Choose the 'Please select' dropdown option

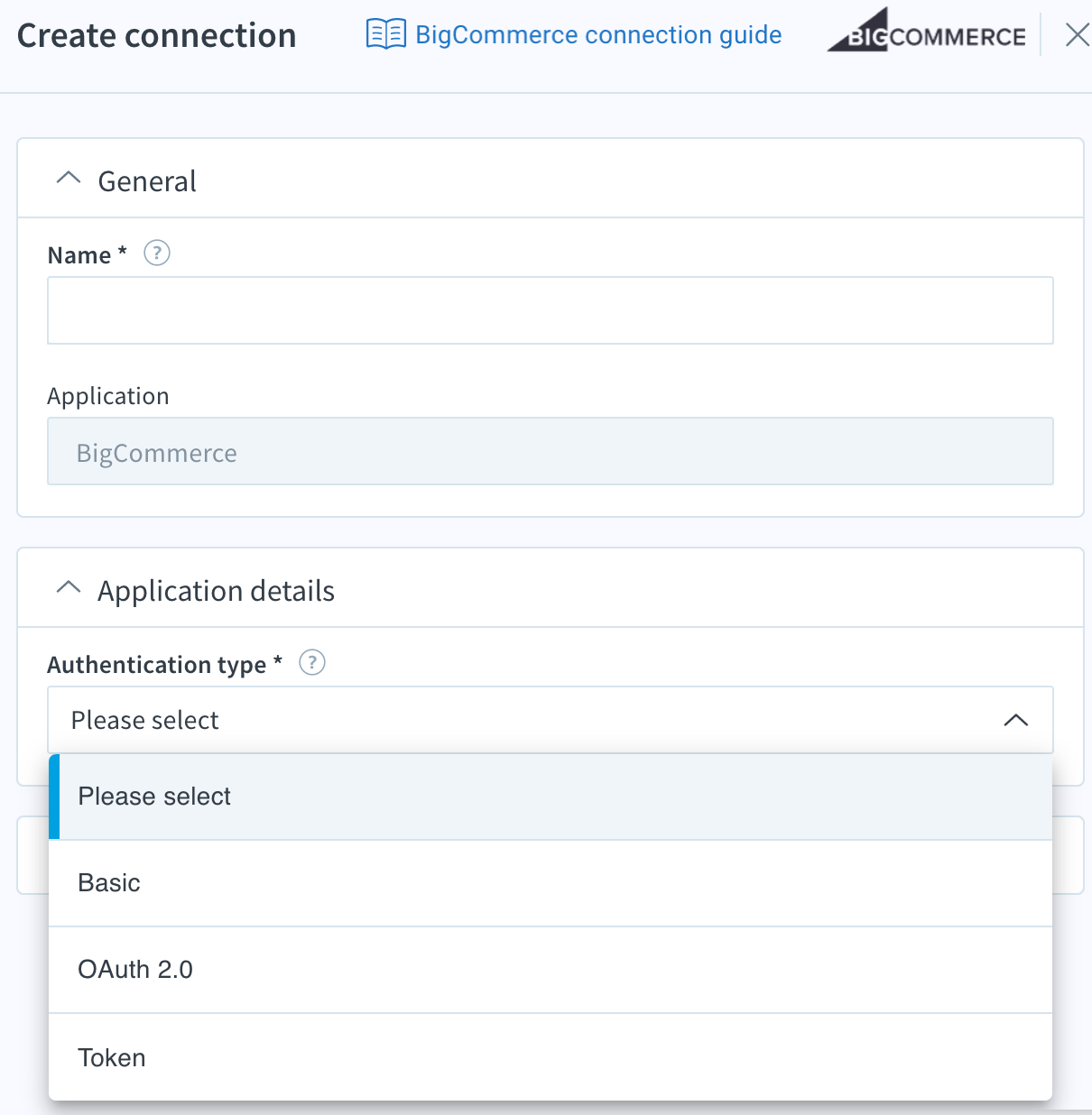click(551, 797)
